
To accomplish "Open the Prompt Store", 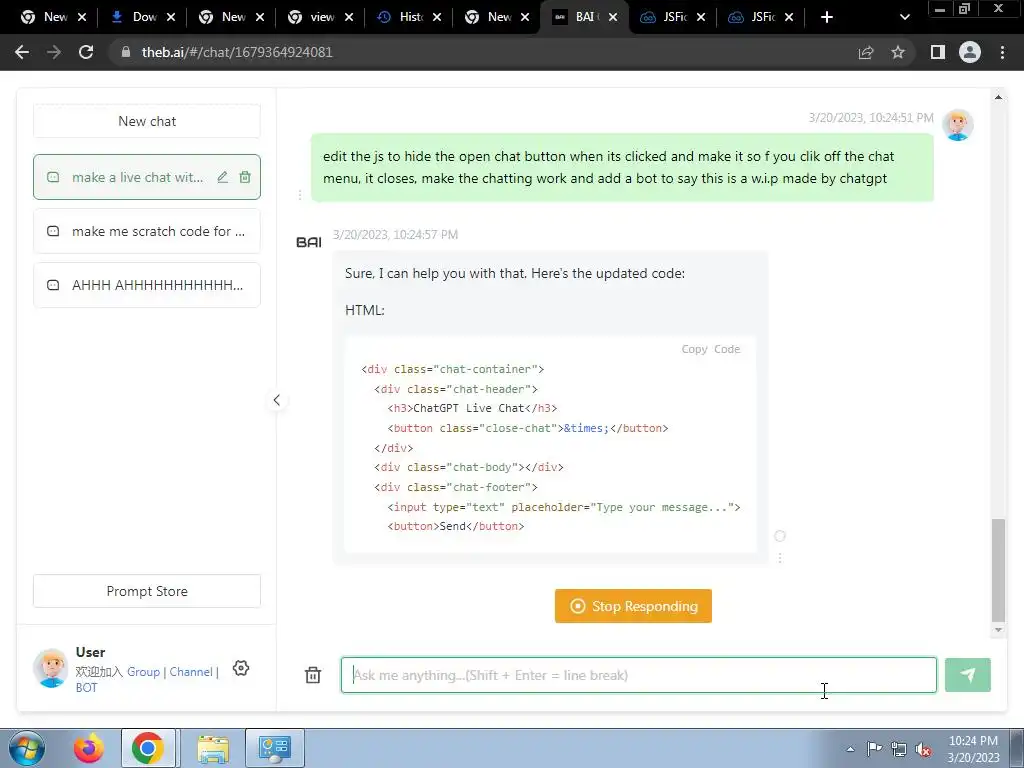I will pyautogui.click(x=147, y=591).
